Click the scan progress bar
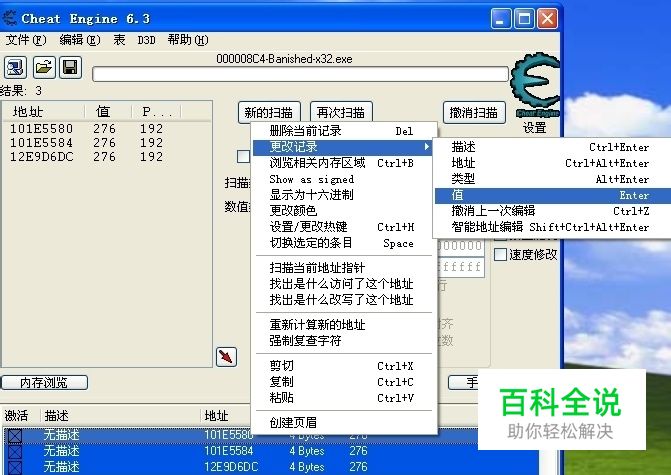Screen dimensions: 671x475 300,74
